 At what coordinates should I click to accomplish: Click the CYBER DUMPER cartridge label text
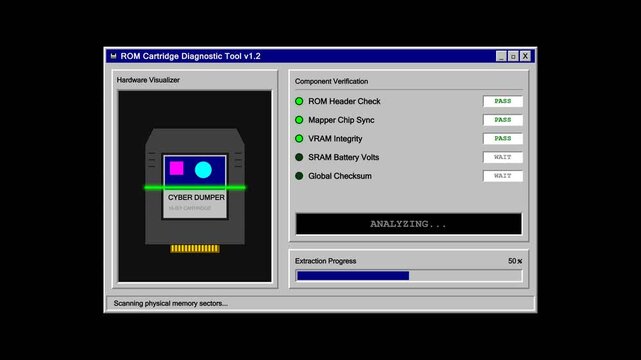pyautogui.click(x=196, y=197)
